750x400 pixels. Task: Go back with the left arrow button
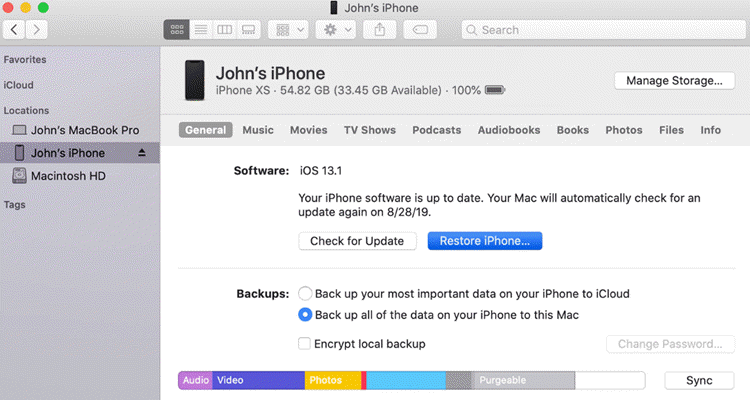pyautogui.click(x=14, y=30)
